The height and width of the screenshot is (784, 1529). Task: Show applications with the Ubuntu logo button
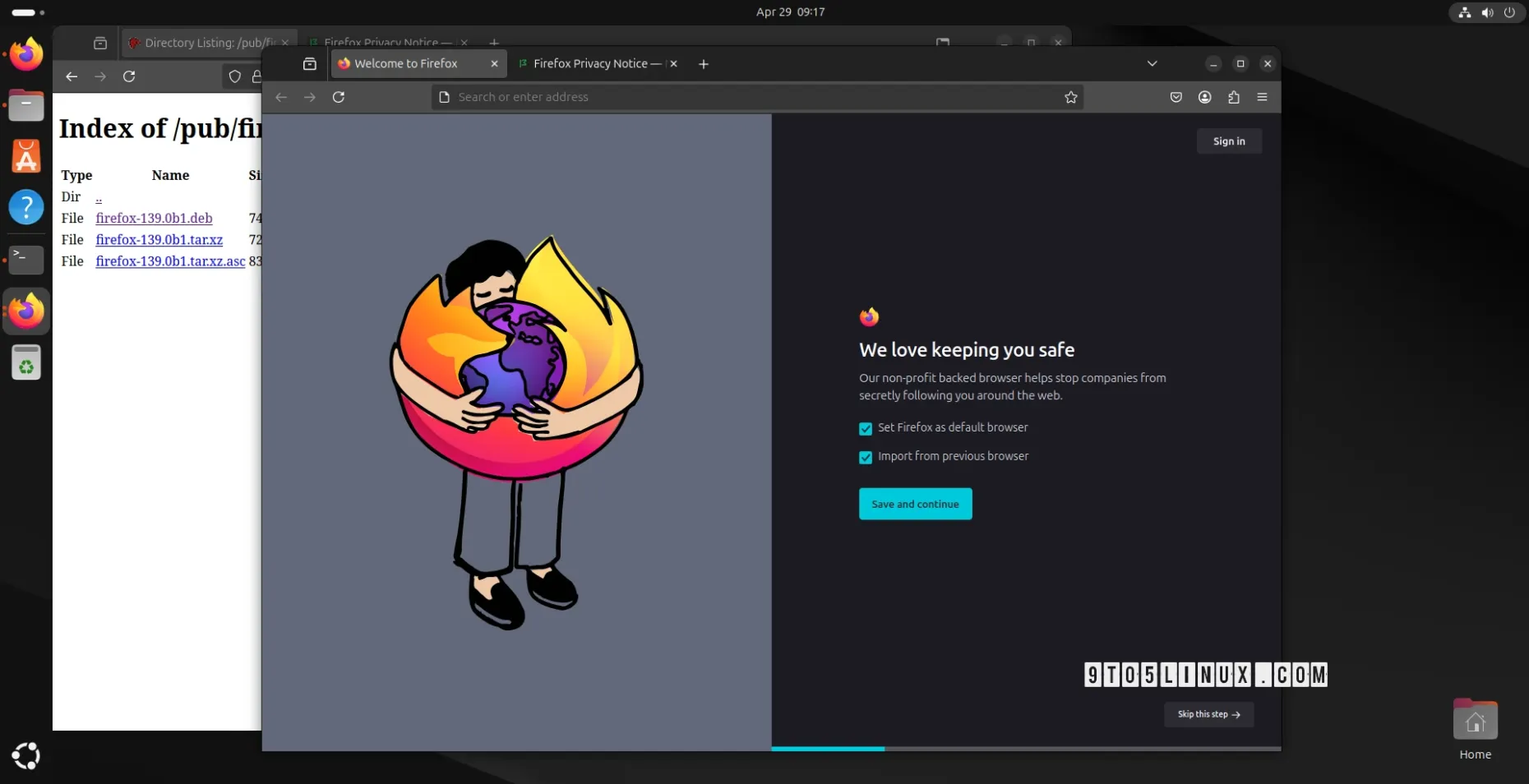pos(26,756)
